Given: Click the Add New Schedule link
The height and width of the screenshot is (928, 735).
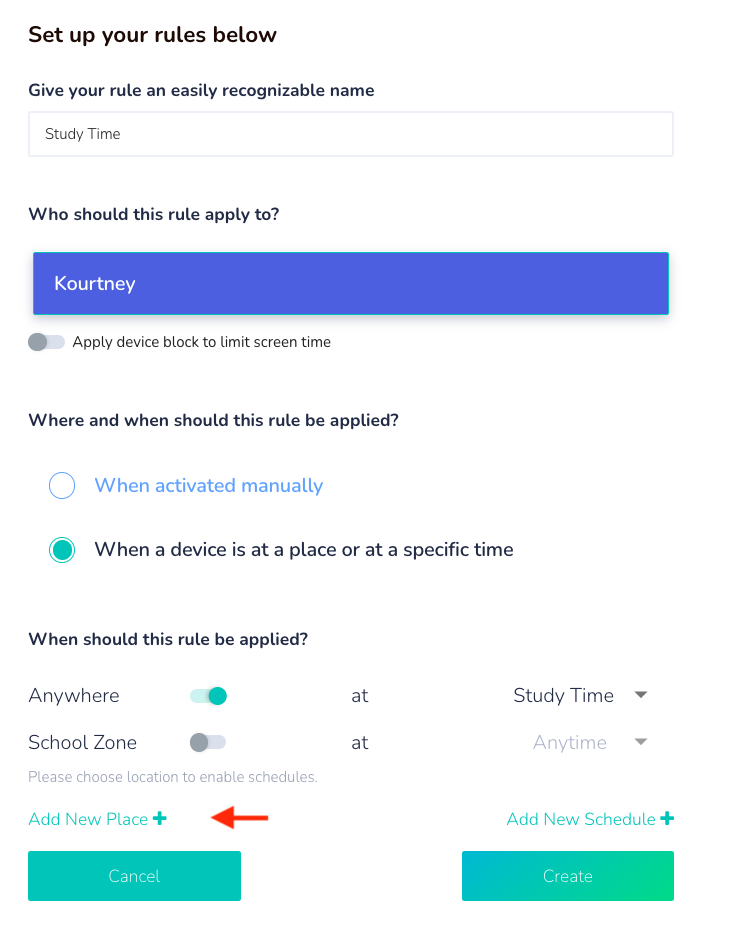Looking at the screenshot, I should (581, 819).
